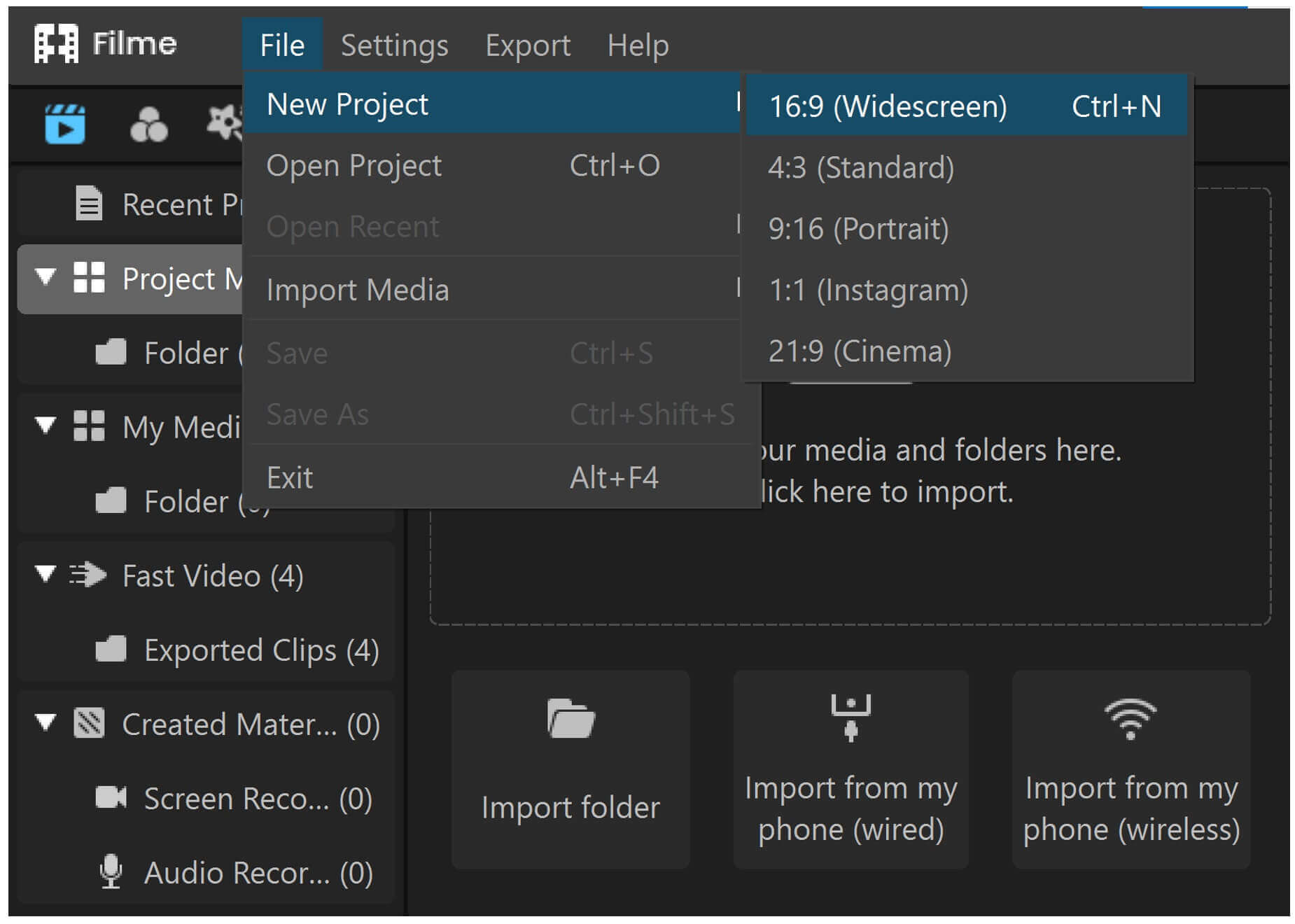Click the Screen Recording camera icon
1295x924 pixels.
(x=111, y=797)
